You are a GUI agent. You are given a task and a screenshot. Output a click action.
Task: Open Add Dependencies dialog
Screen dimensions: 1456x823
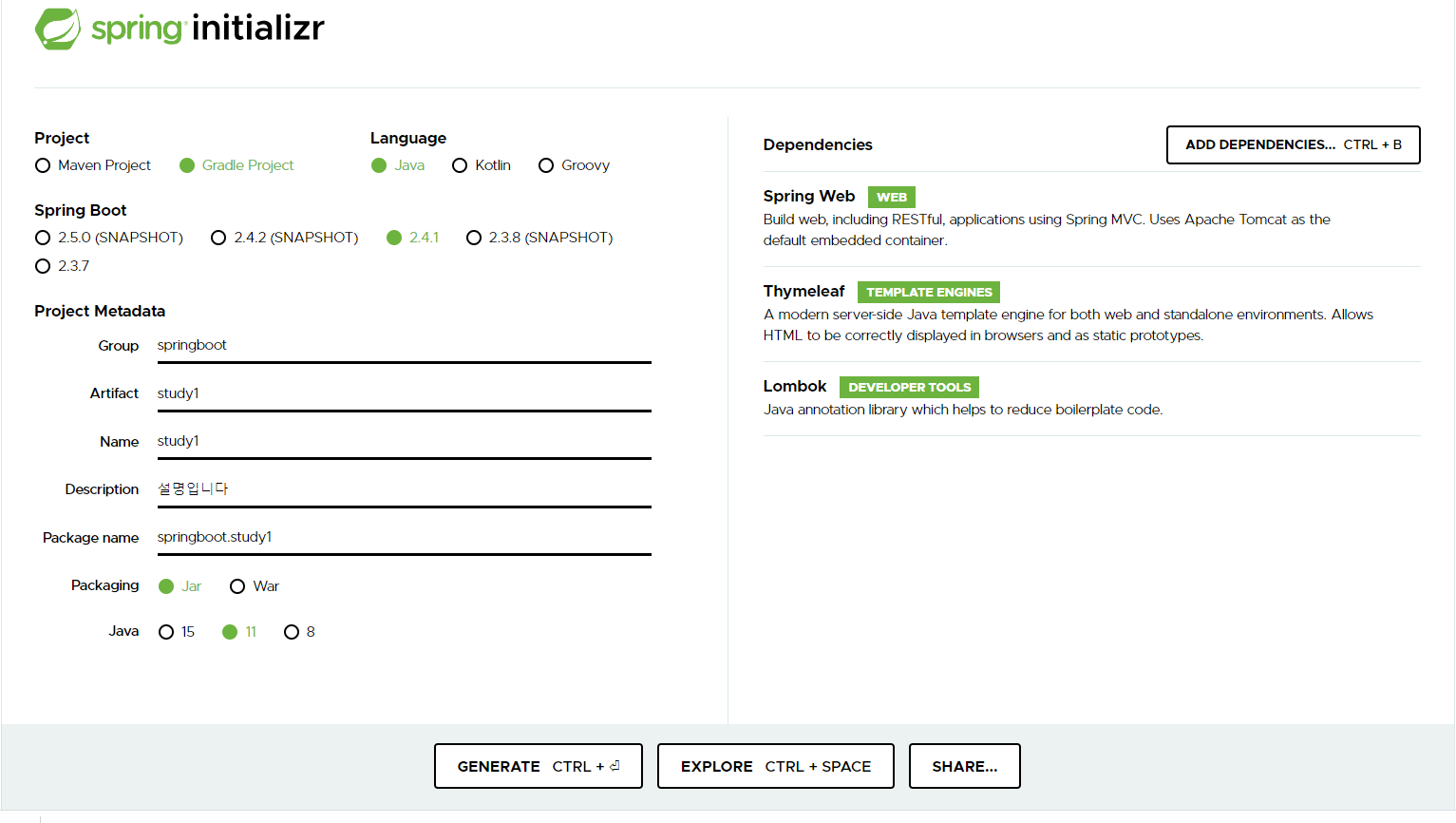[x=1293, y=144]
